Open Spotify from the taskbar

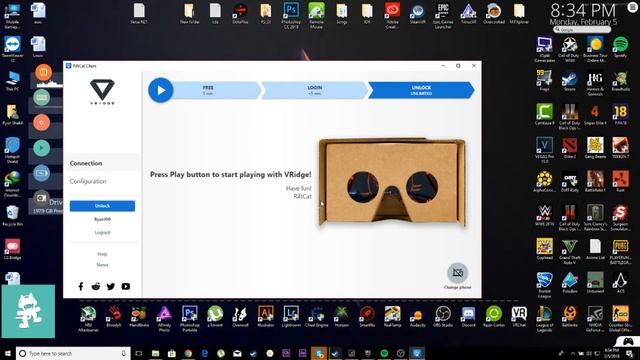coord(384,353)
